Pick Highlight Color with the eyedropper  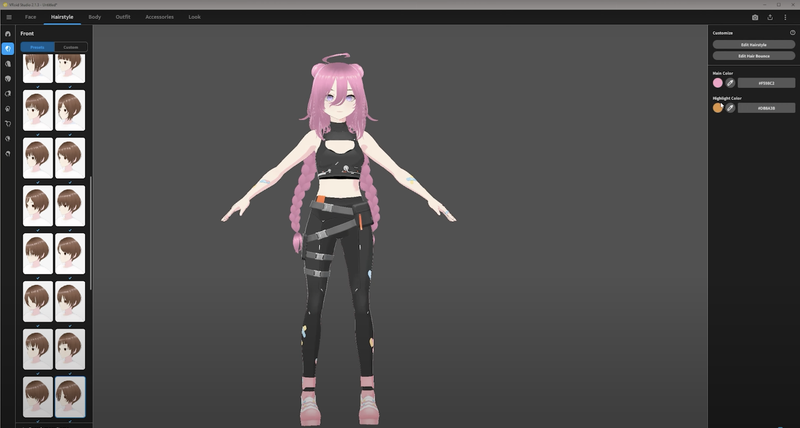[x=730, y=108]
